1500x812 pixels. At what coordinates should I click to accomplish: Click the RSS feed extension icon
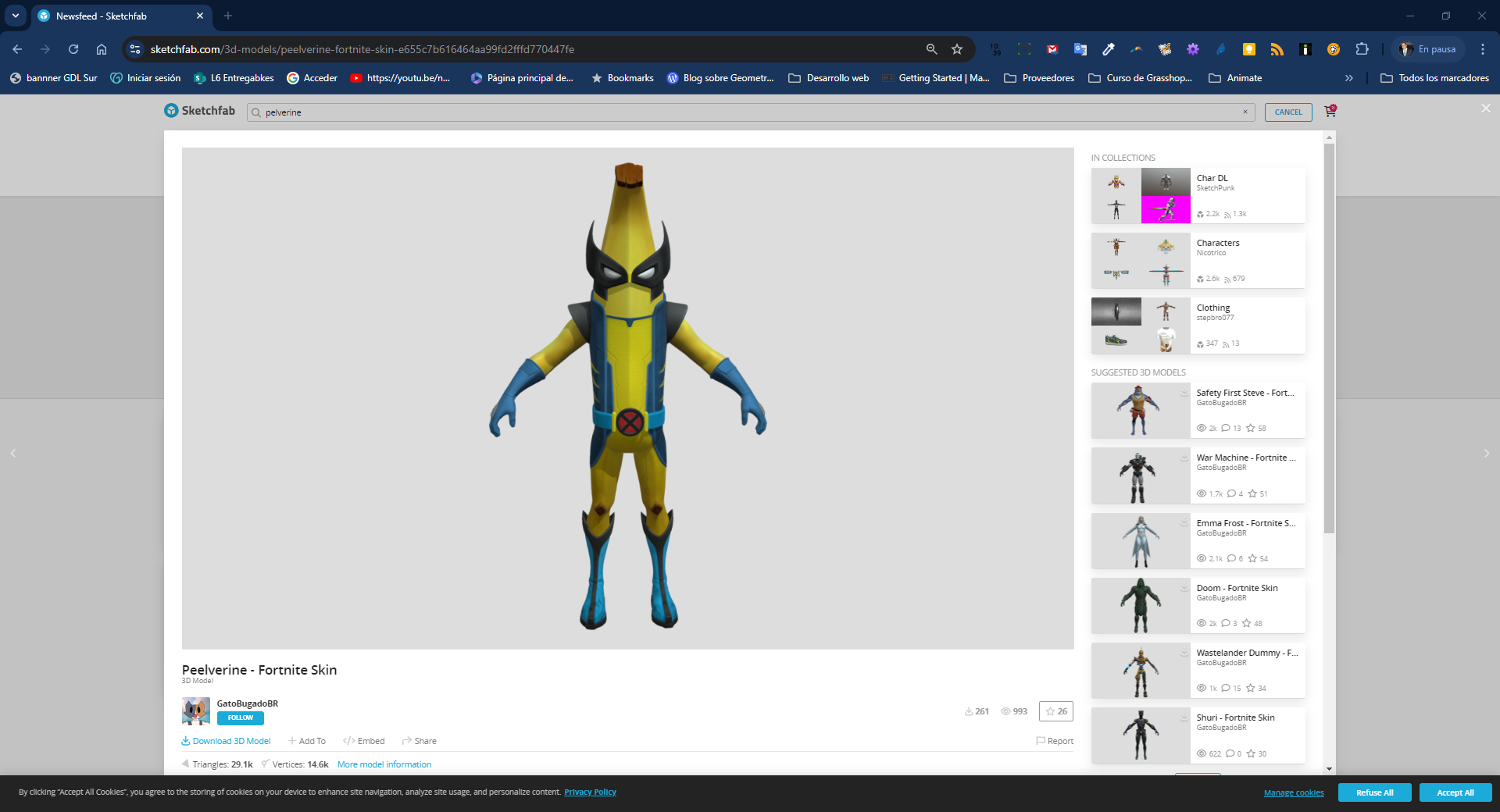(1277, 49)
